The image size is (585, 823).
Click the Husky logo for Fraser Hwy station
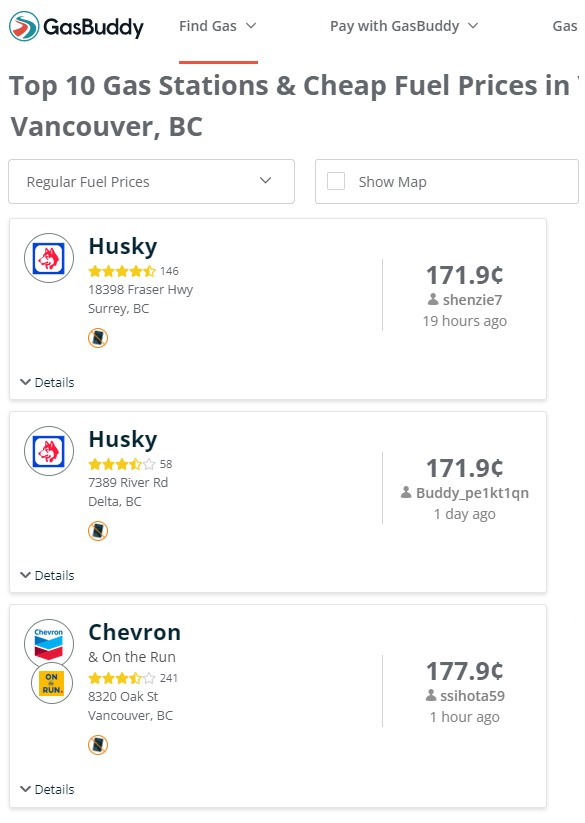point(49,258)
